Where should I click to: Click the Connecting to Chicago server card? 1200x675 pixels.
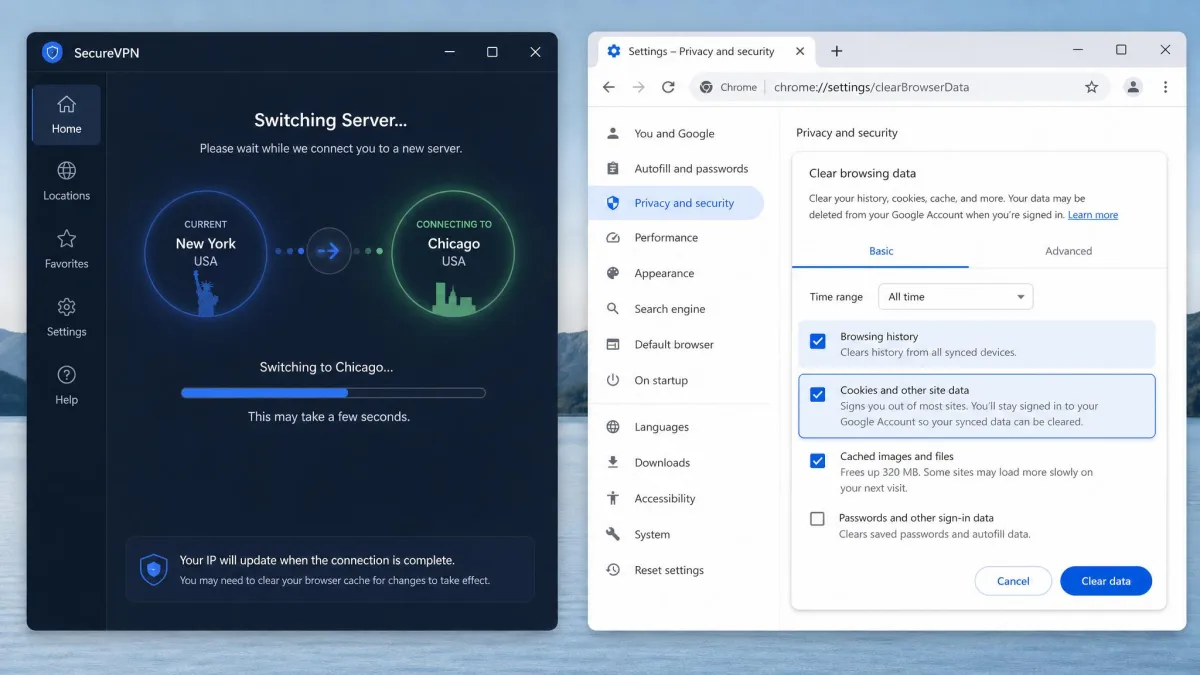454,254
